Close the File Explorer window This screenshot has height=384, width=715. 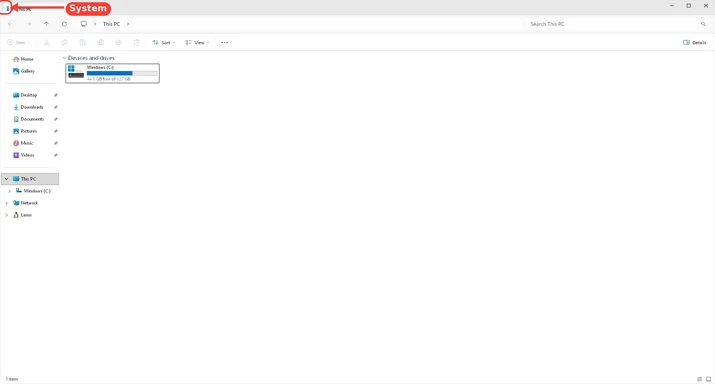(706, 6)
